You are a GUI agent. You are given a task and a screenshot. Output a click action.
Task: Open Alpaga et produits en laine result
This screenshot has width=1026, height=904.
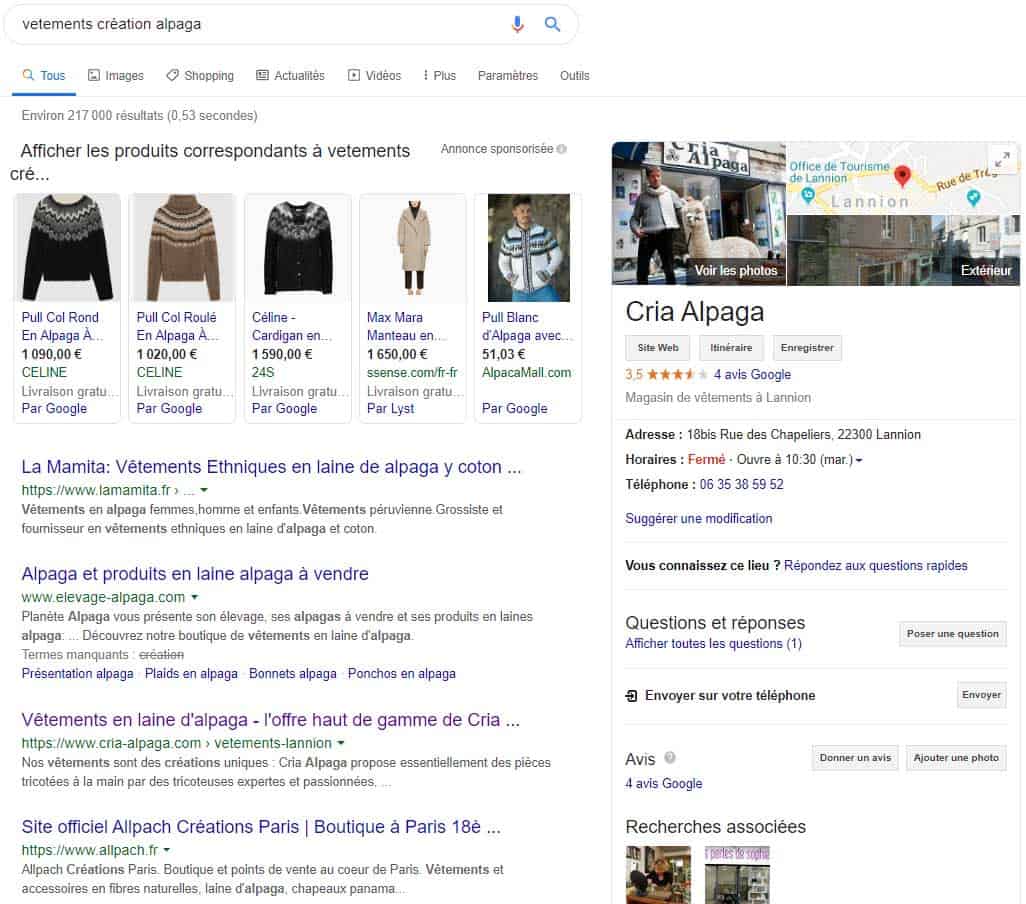click(x=195, y=574)
